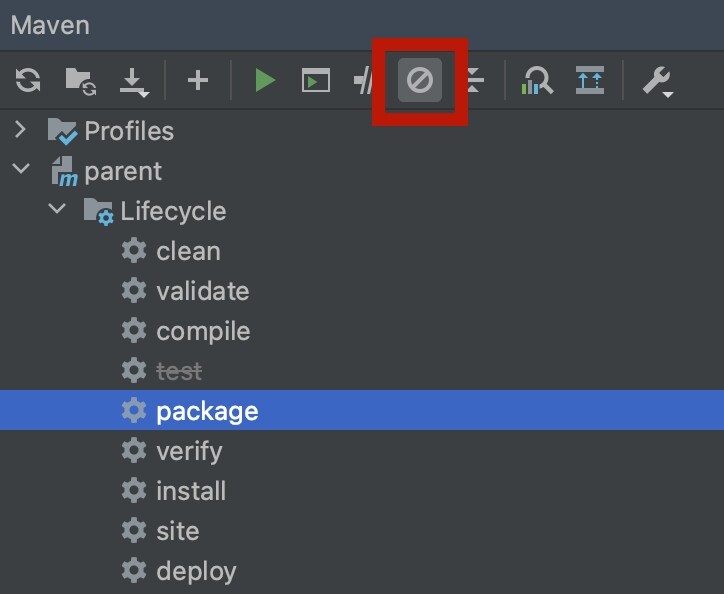This screenshot has height=594, width=724.
Task: Toggle Offline Mode in Maven toolbar
Action: point(366,80)
